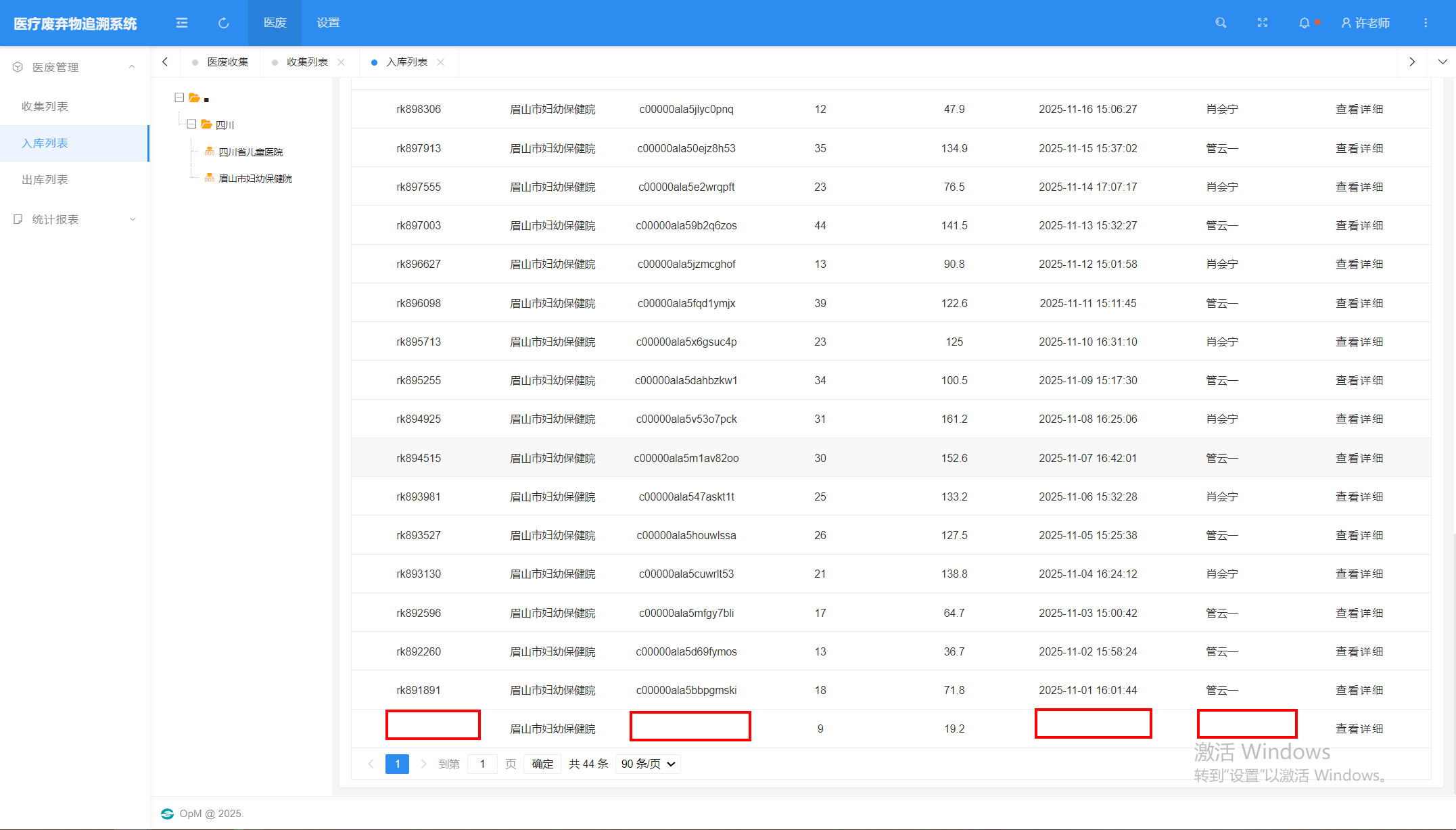Click the page number input field
The height and width of the screenshot is (830, 1456).
tap(482, 764)
